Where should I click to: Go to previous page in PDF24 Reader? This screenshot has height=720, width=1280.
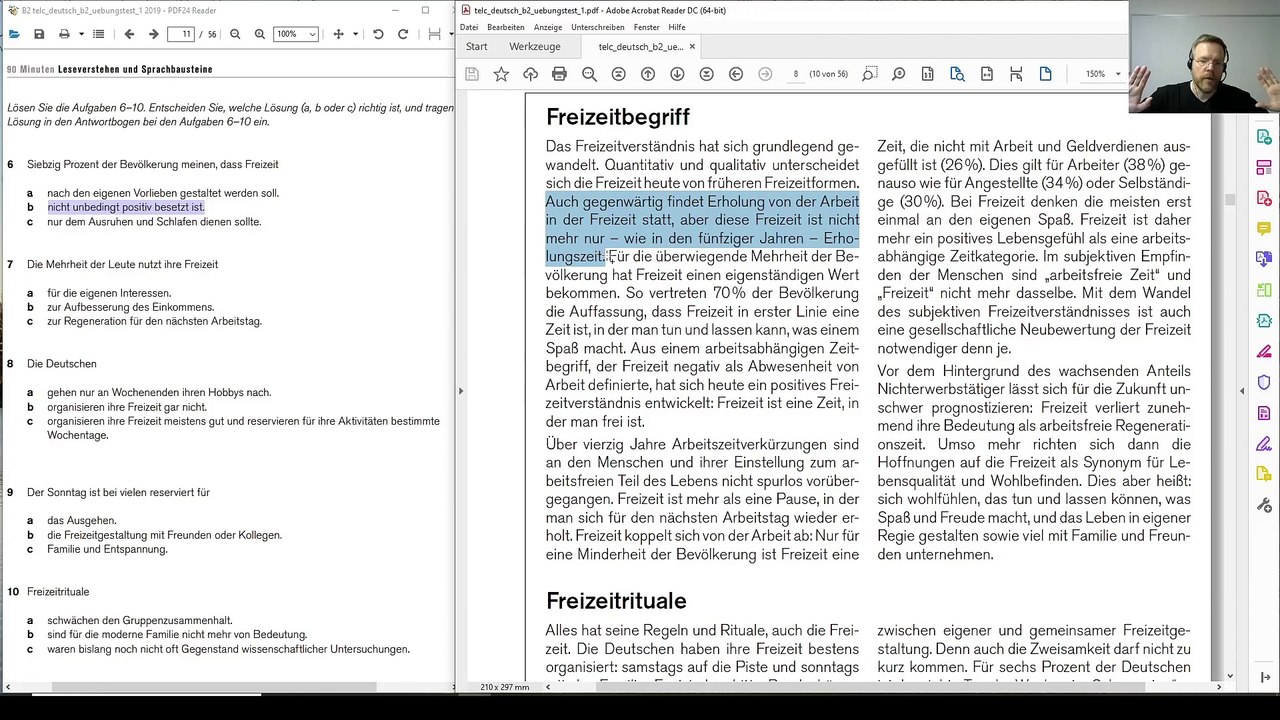[129, 34]
